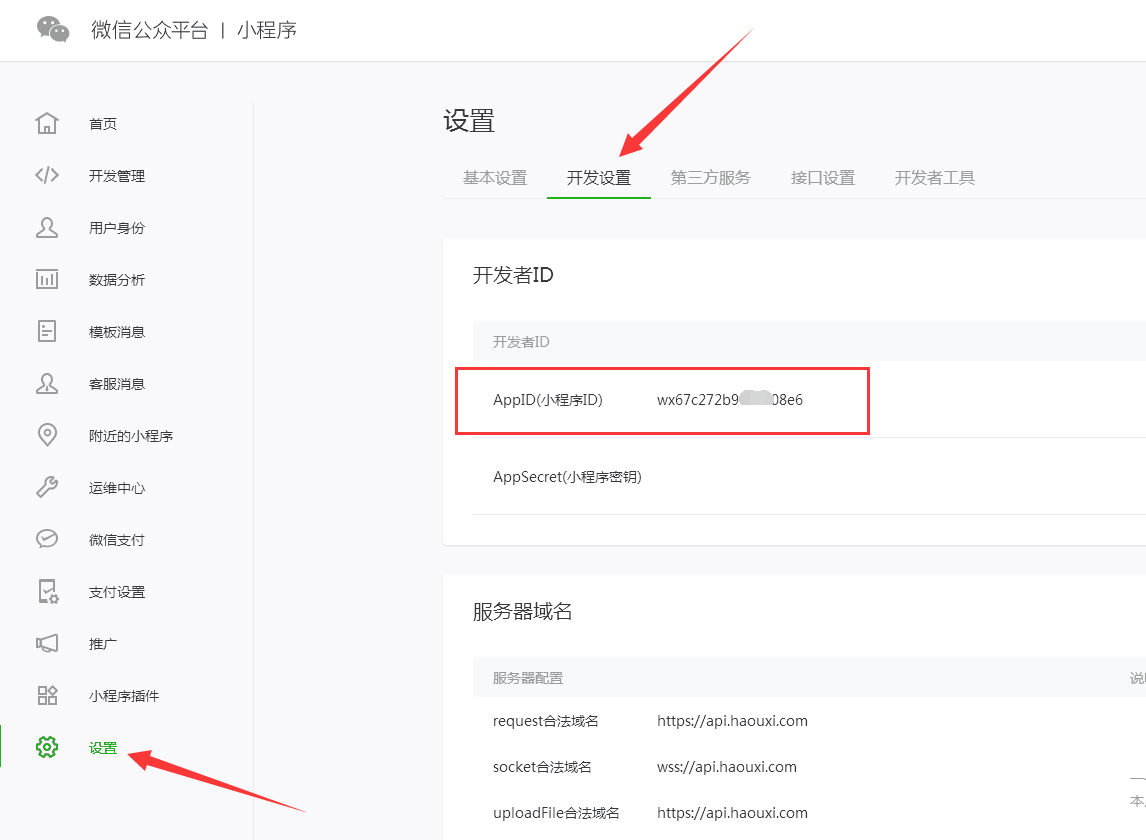Click the agent icon for 客服消息
This screenshot has height=840, width=1146.
pos(47,383)
